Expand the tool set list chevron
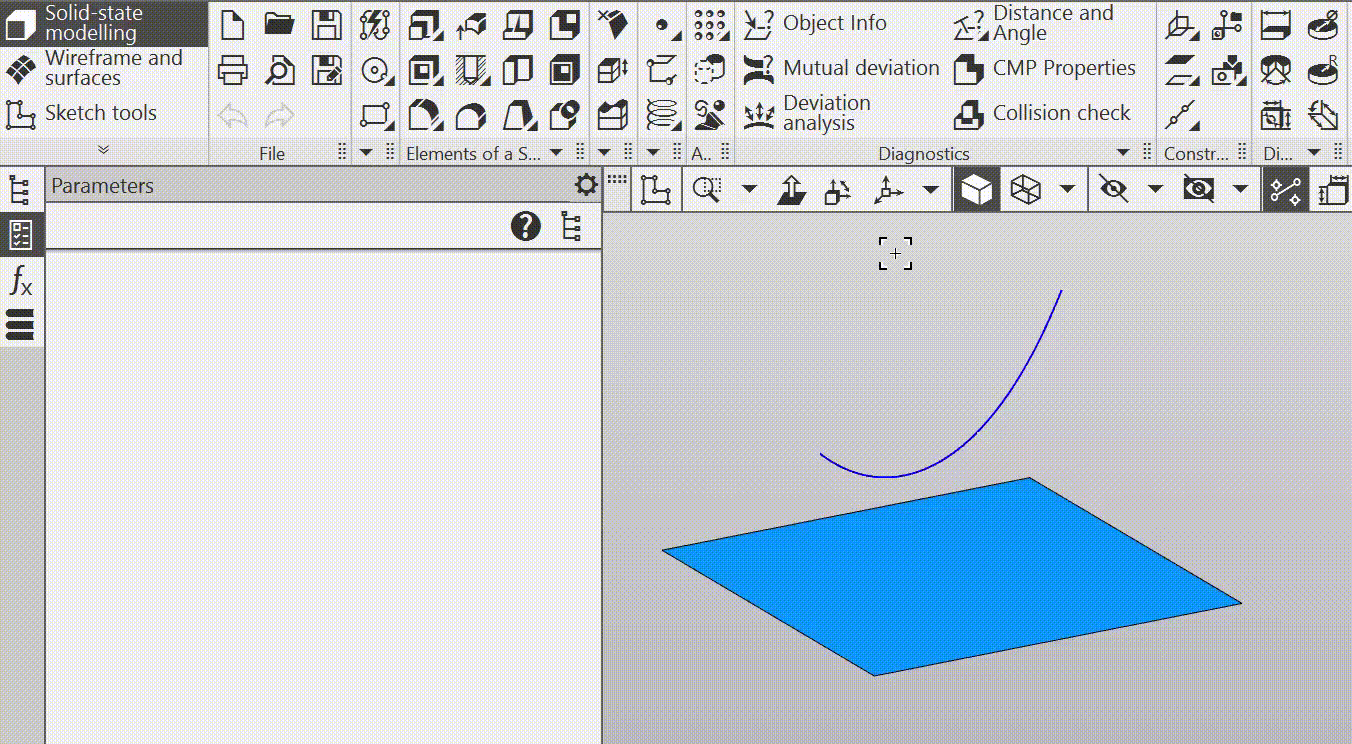The image size is (1352, 744). click(x=103, y=150)
